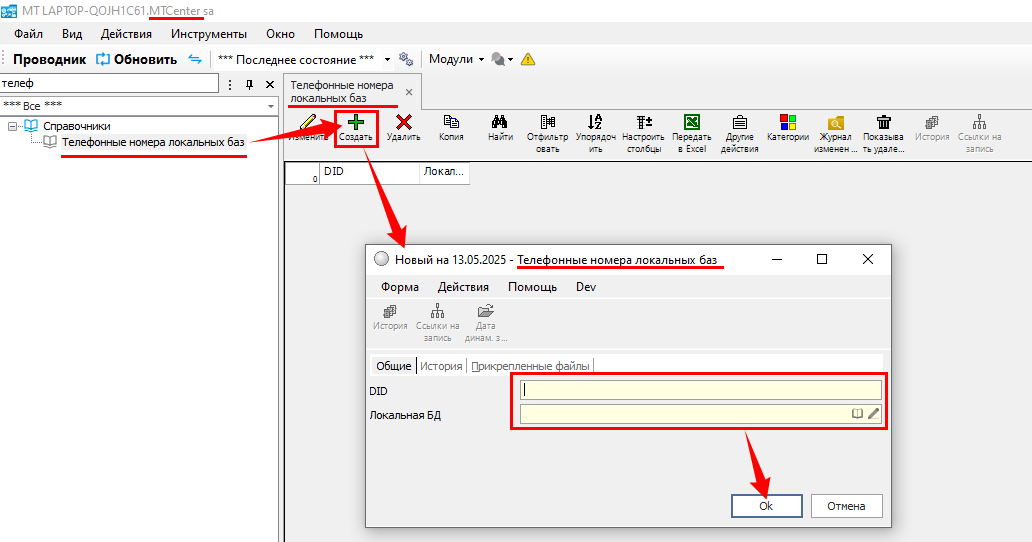Export the table with Передать в Excel

pos(691,123)
